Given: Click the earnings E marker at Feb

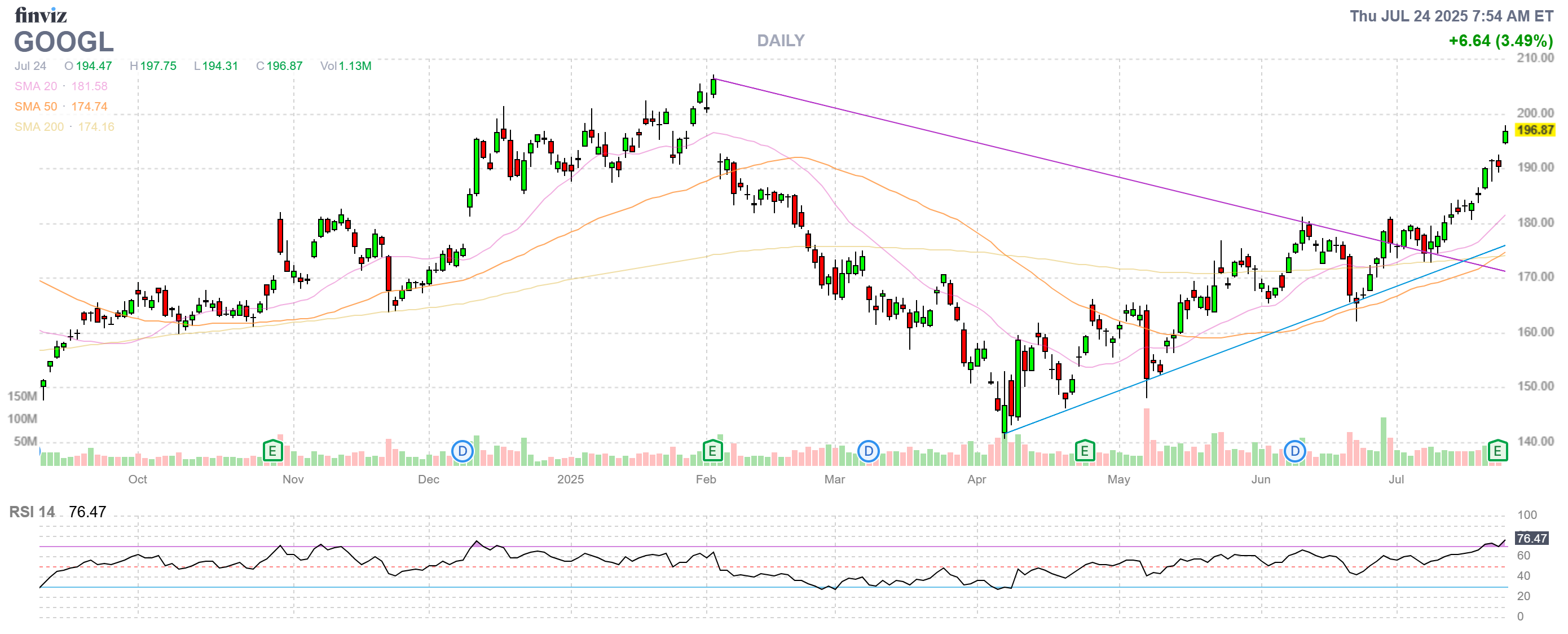Looking at the screenshot, I should (x=712, y=451).
